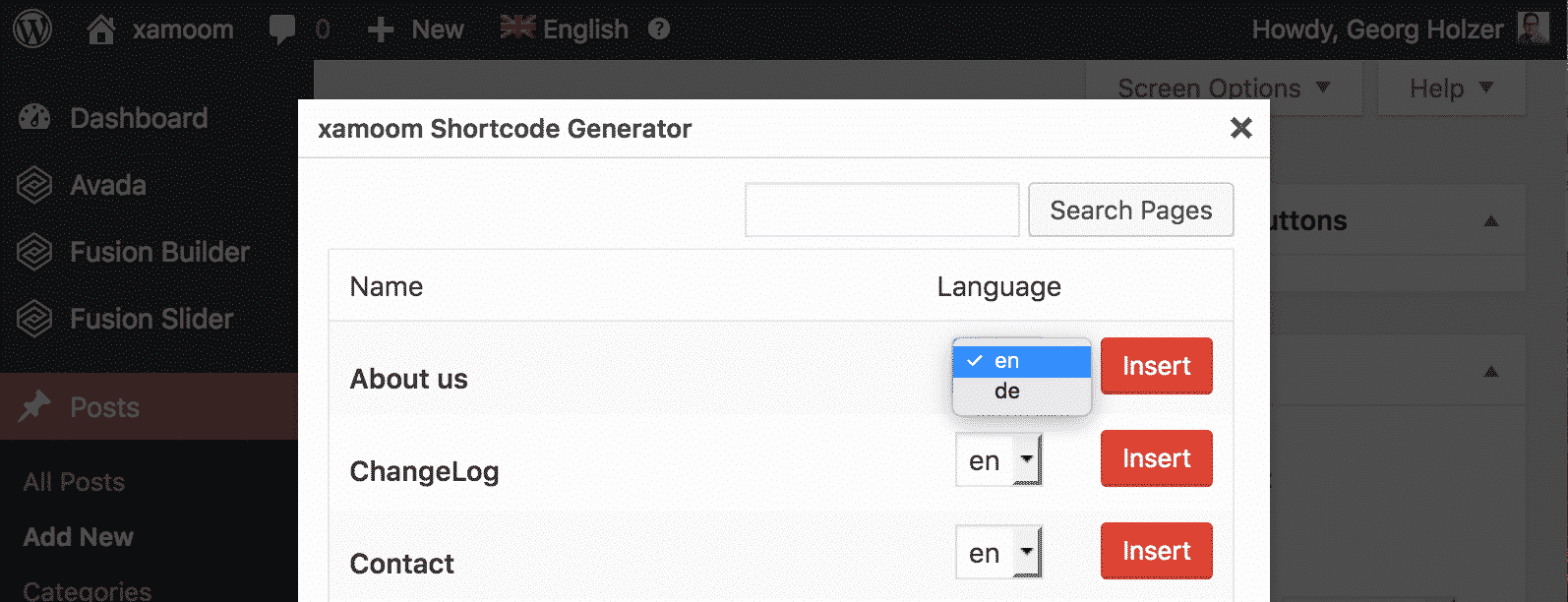Open the Contact language dropdown
The height and width of the screenshot is (602, 1568).
[998, 553]
